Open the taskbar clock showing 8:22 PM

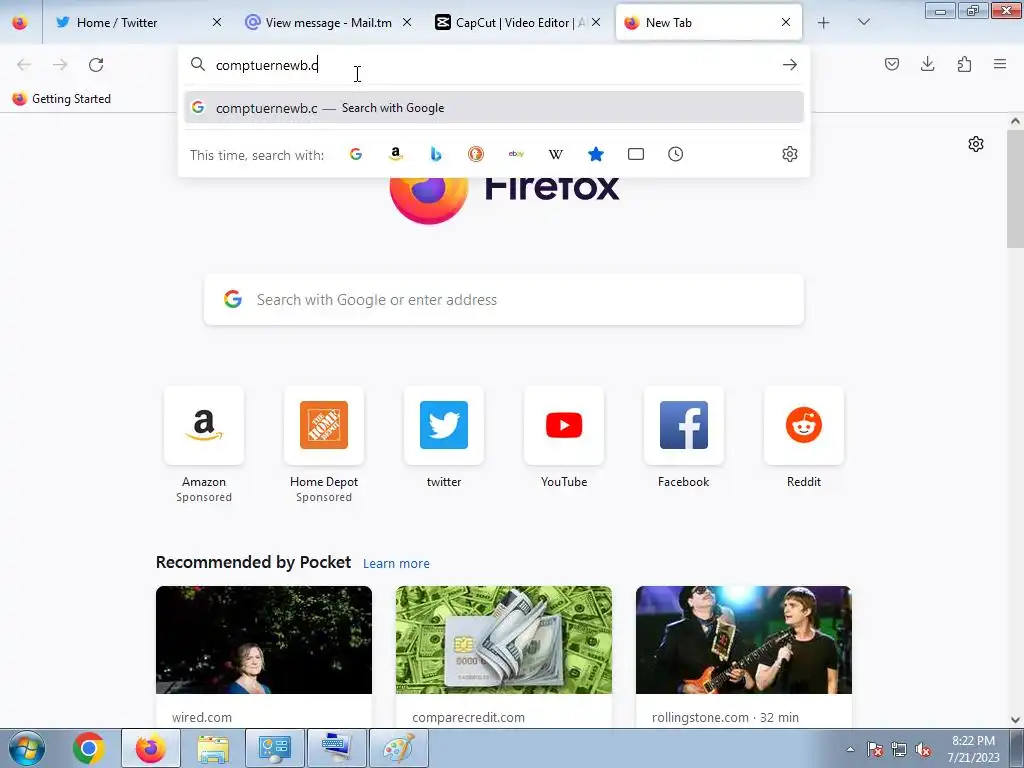pos(974,748)
